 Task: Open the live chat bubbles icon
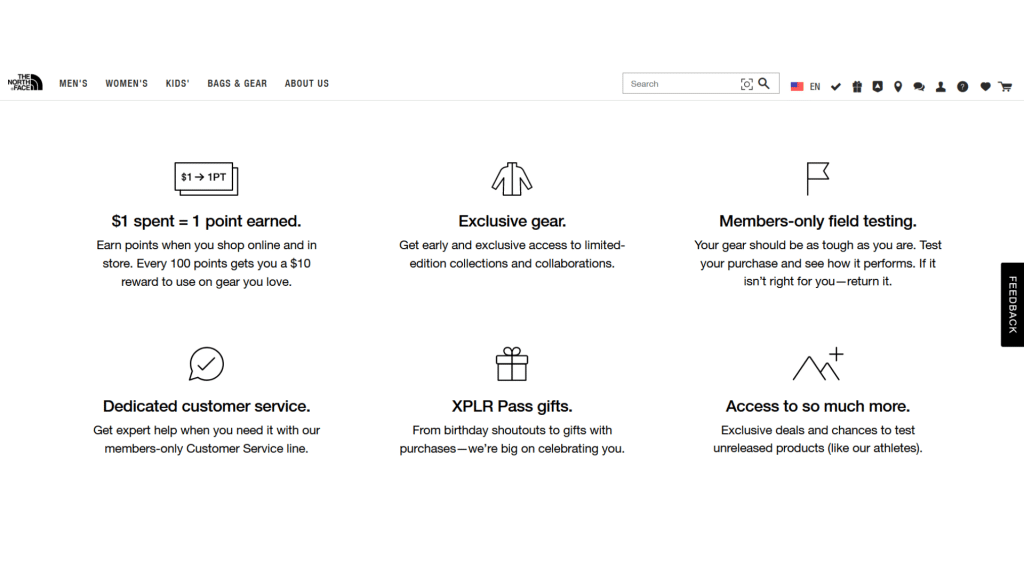(x=919, y=86)
